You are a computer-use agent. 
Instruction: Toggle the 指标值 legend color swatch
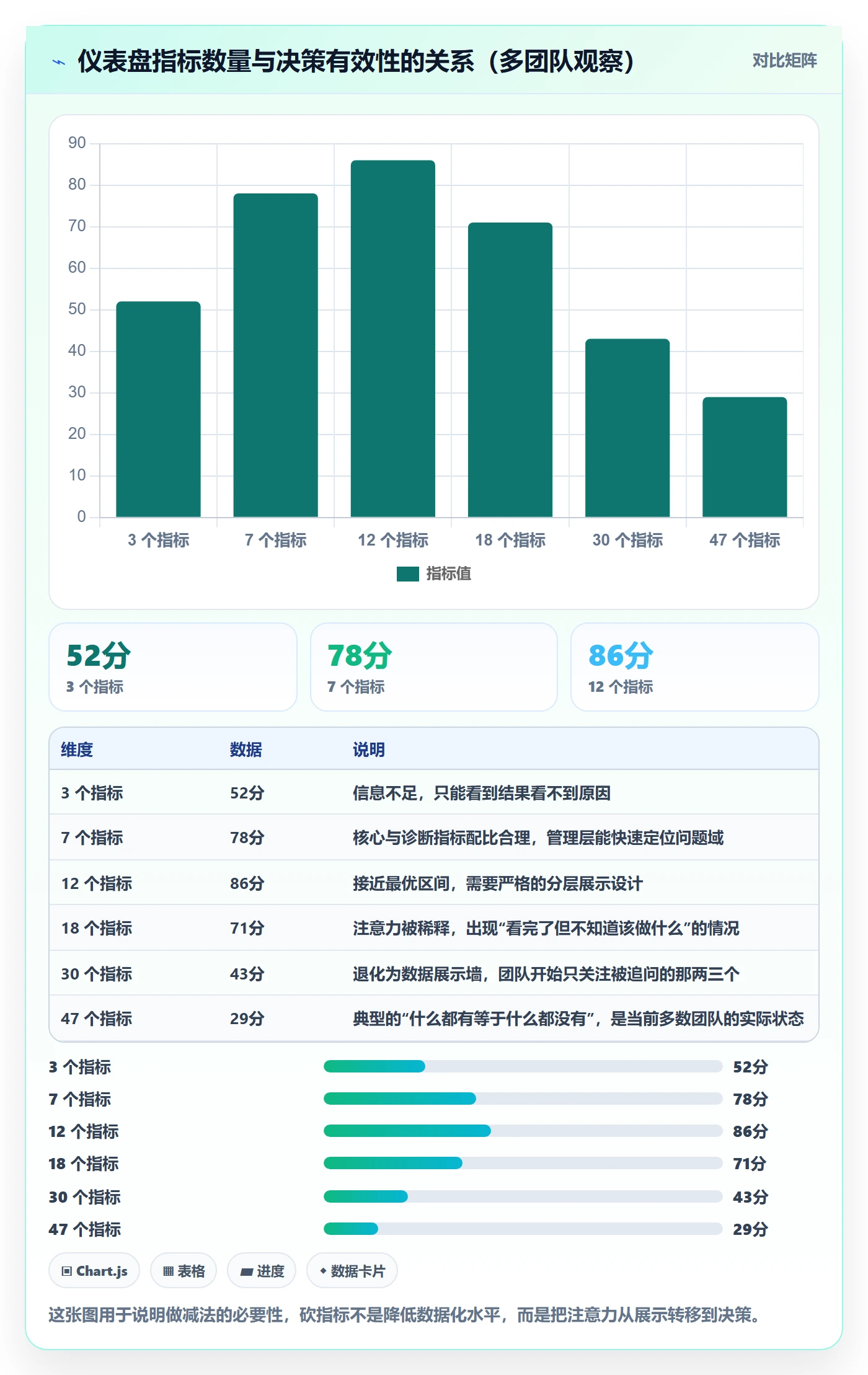(x=407, y=573)
